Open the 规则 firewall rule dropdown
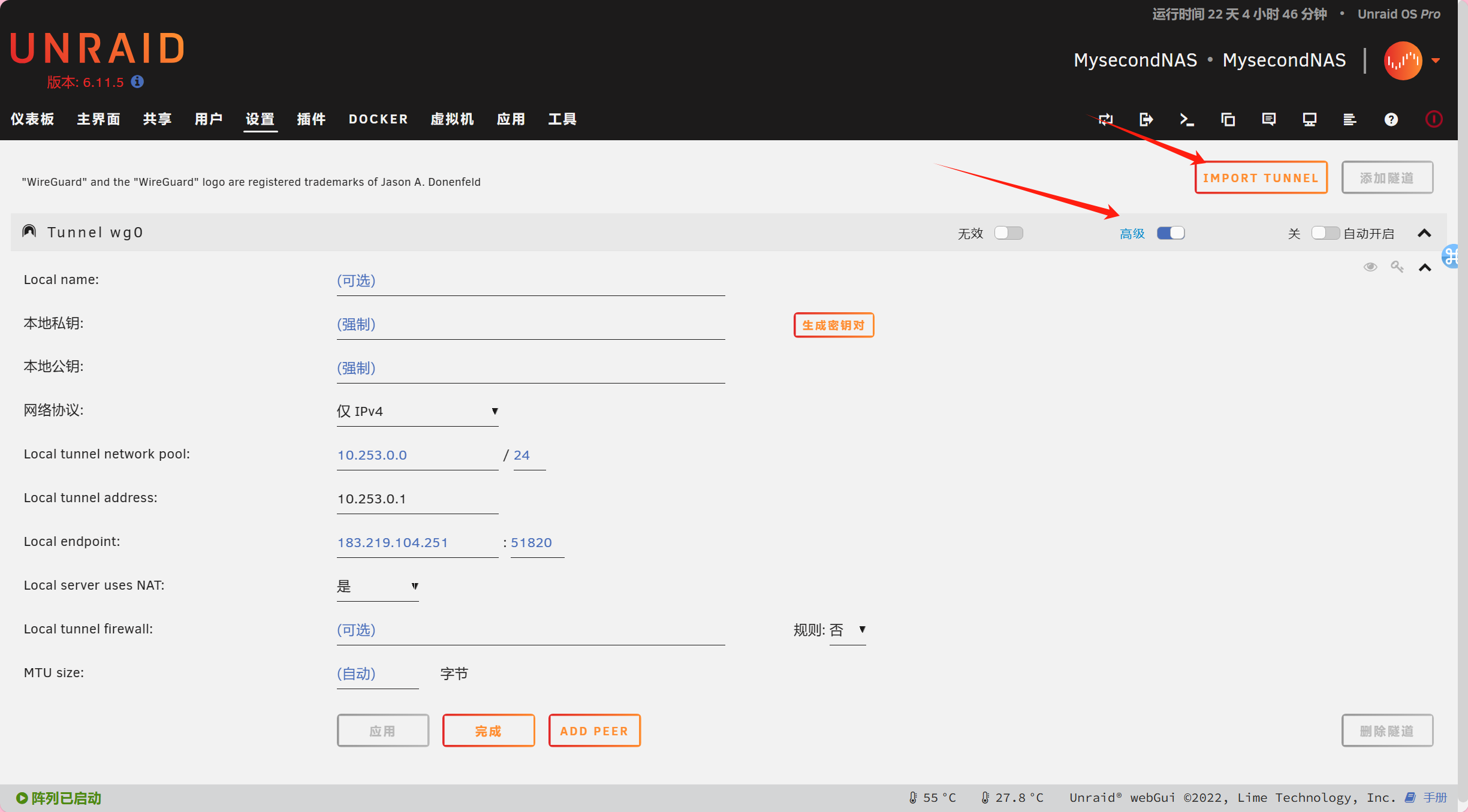 point(848,630)
